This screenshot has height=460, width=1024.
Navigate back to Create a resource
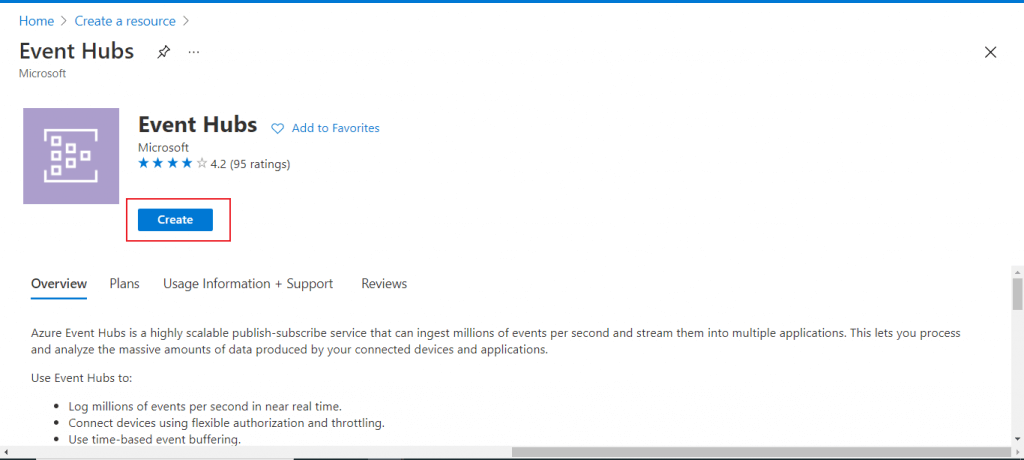[125, 21]
